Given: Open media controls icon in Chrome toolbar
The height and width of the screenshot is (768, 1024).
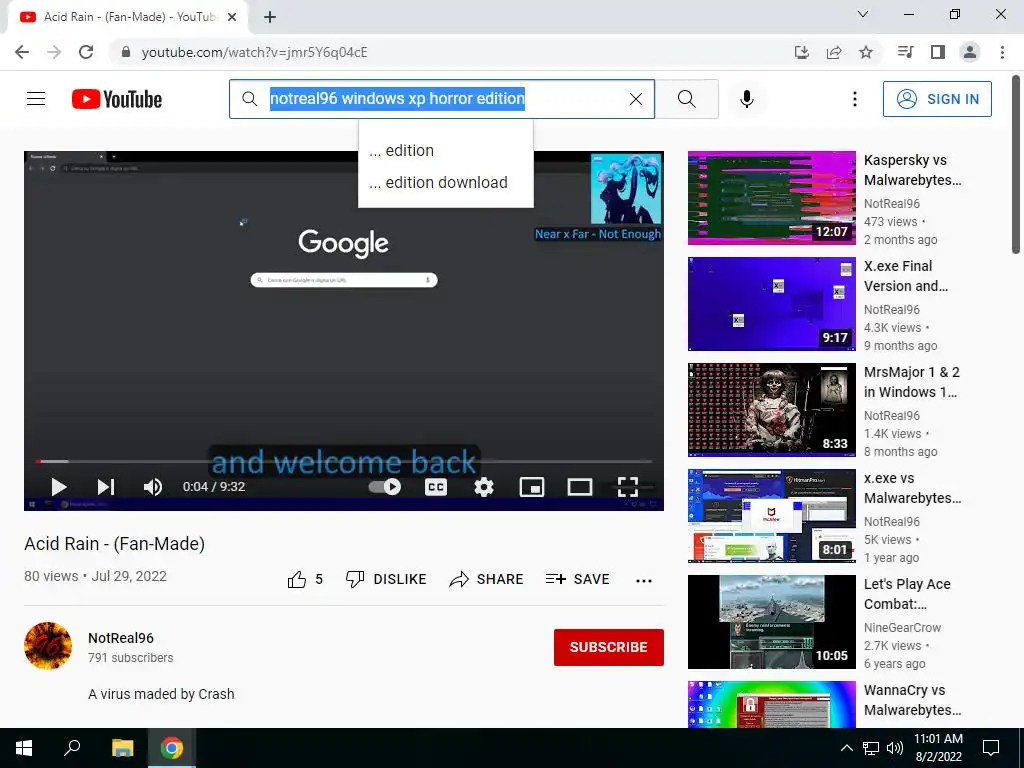Looking at the screenshot, I should 905,52.
